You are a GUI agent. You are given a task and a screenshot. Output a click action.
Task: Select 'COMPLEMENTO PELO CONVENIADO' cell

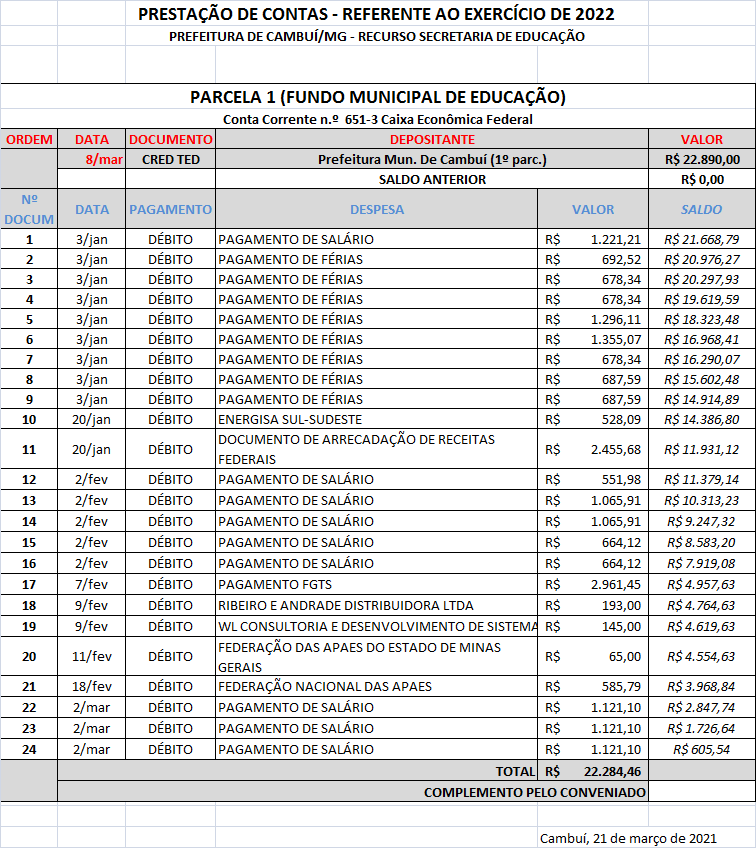[x=353, y=792]
